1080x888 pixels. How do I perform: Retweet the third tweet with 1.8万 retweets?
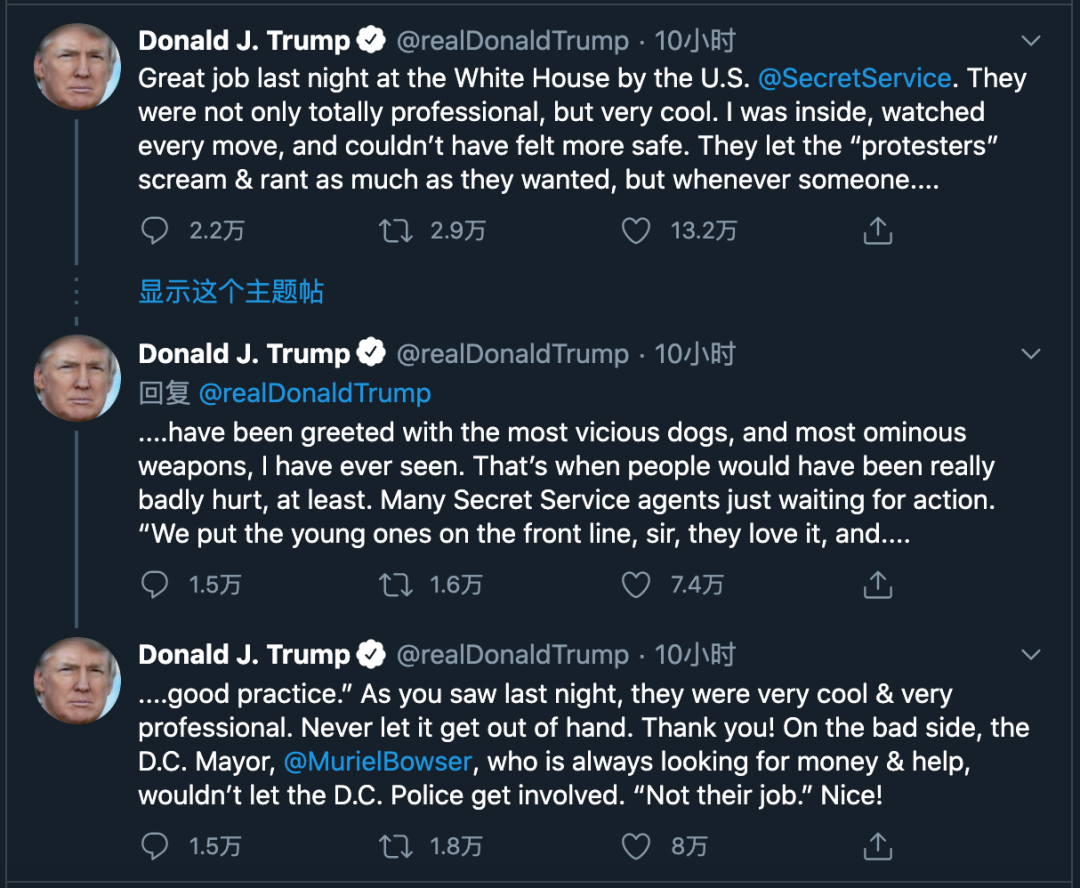[396, 846]
